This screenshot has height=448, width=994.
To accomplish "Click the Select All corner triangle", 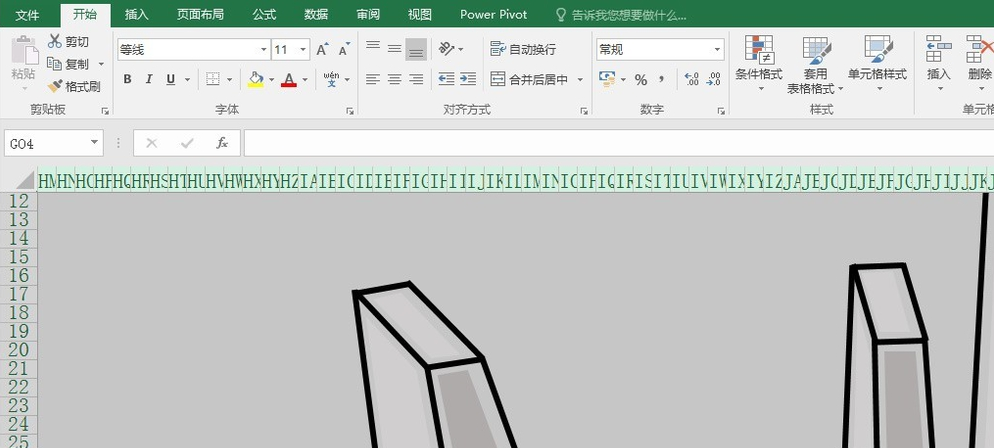I will 25,181.
